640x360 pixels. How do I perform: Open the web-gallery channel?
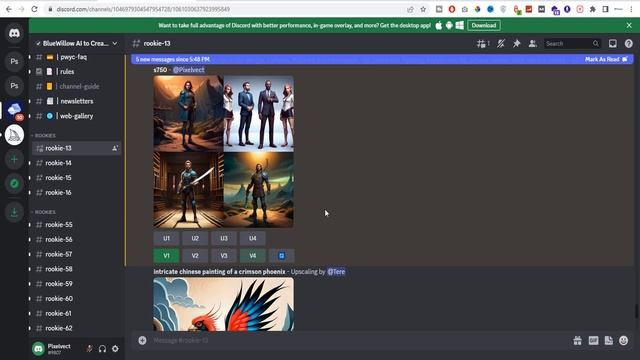pyautogui.click(x=76, y=116)
